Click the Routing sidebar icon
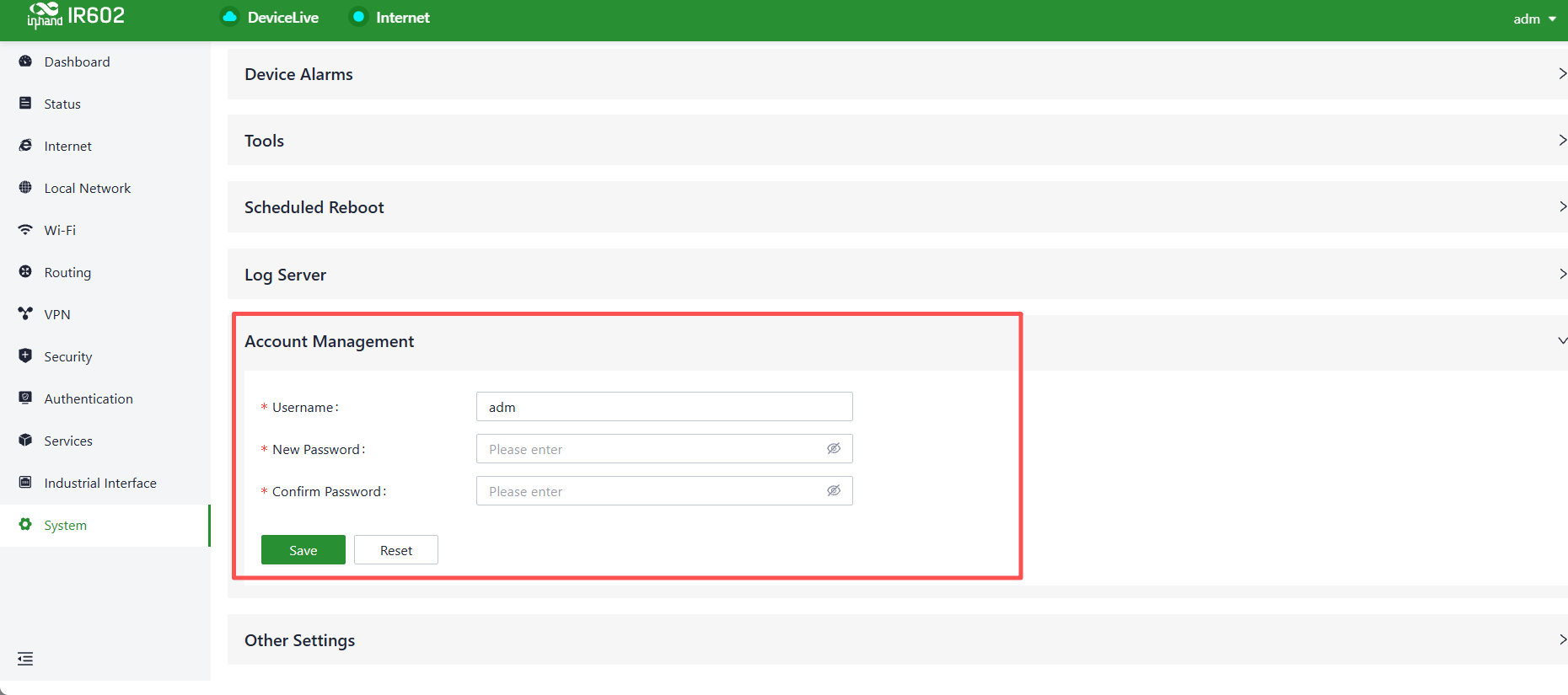 click(x=25, y=272)
